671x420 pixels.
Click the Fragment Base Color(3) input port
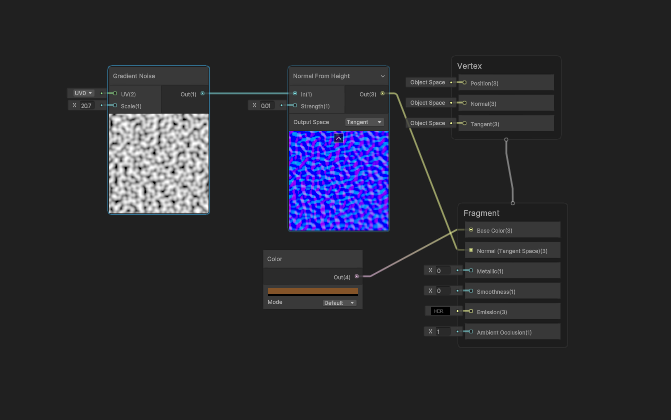(x=471, y=230)
